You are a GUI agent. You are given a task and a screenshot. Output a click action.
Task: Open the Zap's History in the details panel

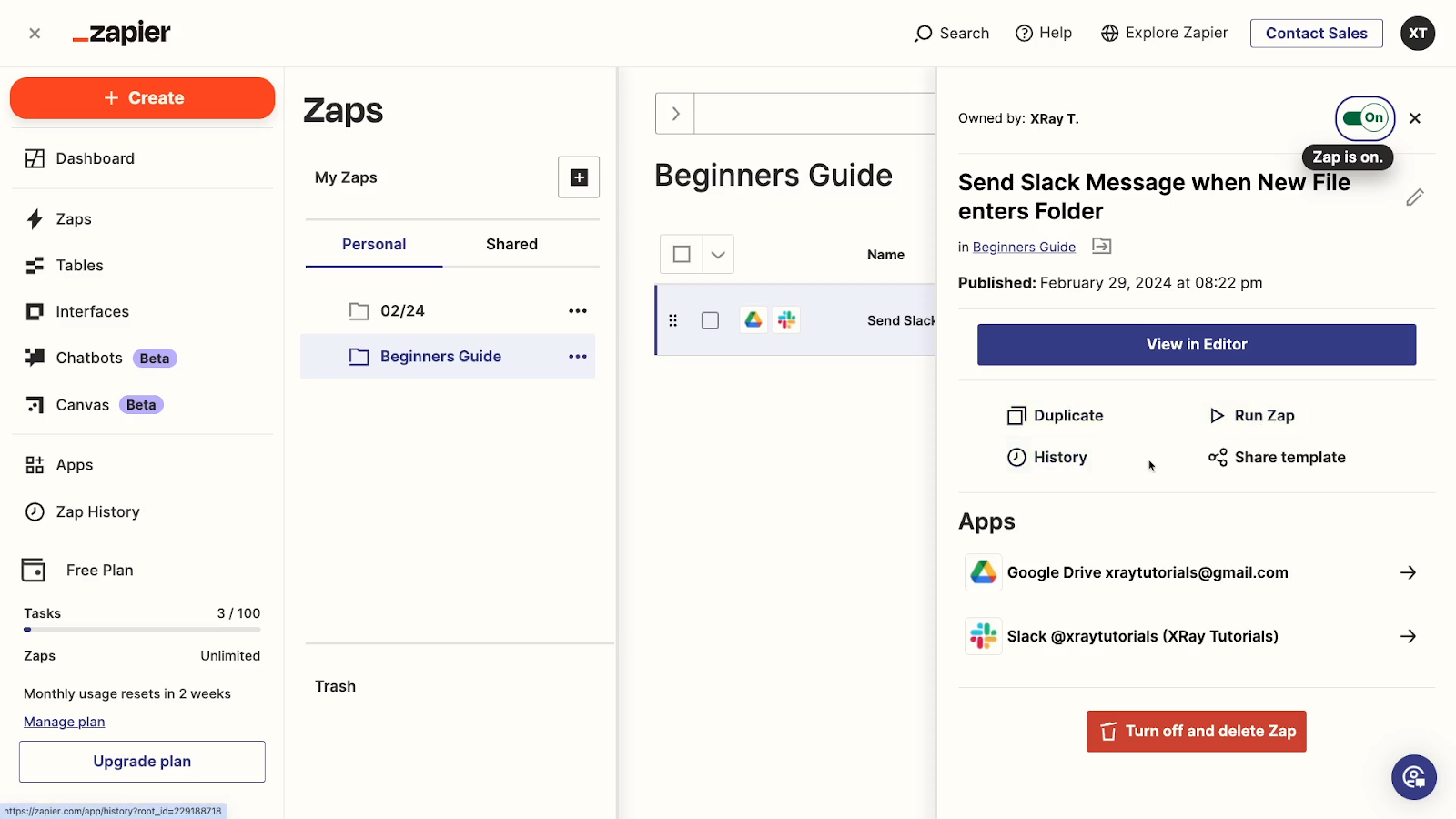1046,458
